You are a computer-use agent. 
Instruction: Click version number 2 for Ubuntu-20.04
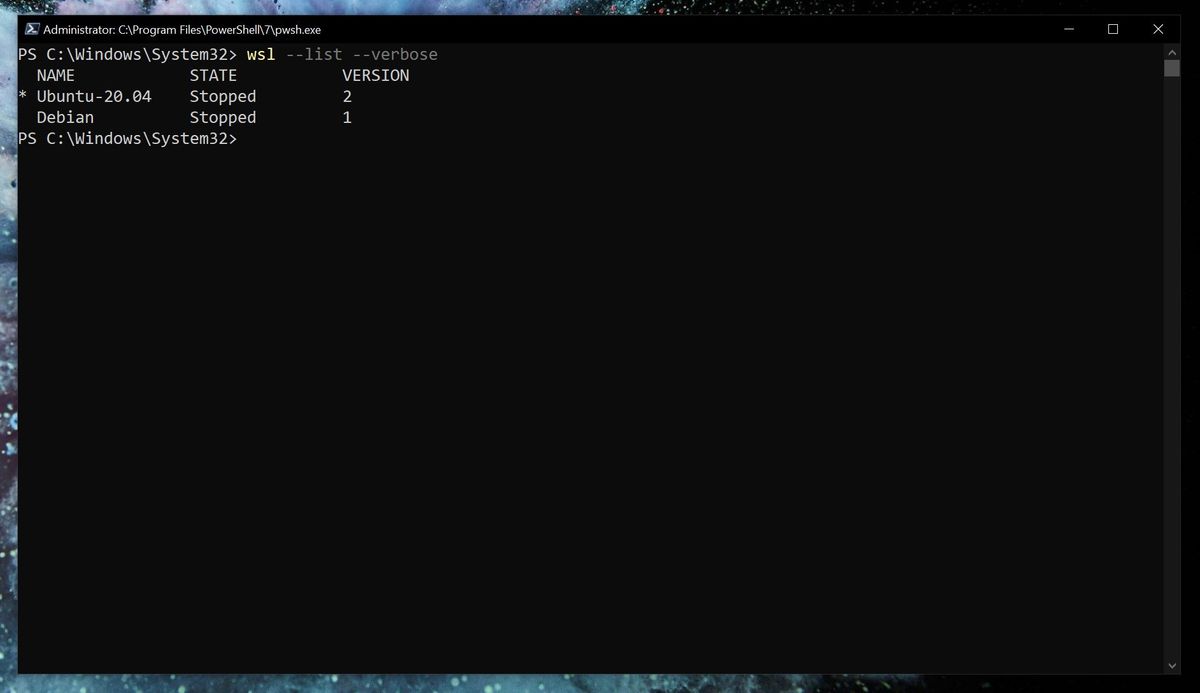tap(348, 96)
